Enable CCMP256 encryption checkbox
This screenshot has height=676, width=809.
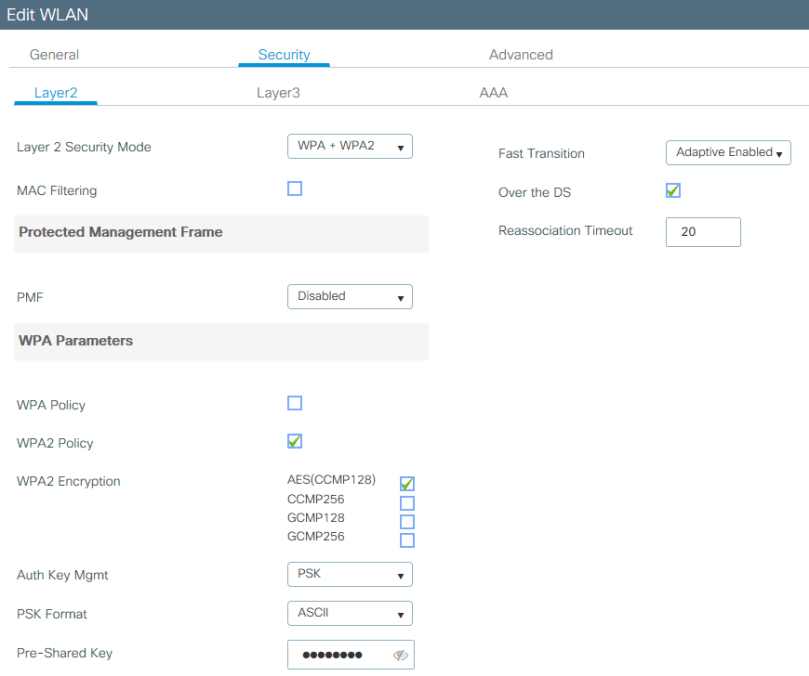407,503
